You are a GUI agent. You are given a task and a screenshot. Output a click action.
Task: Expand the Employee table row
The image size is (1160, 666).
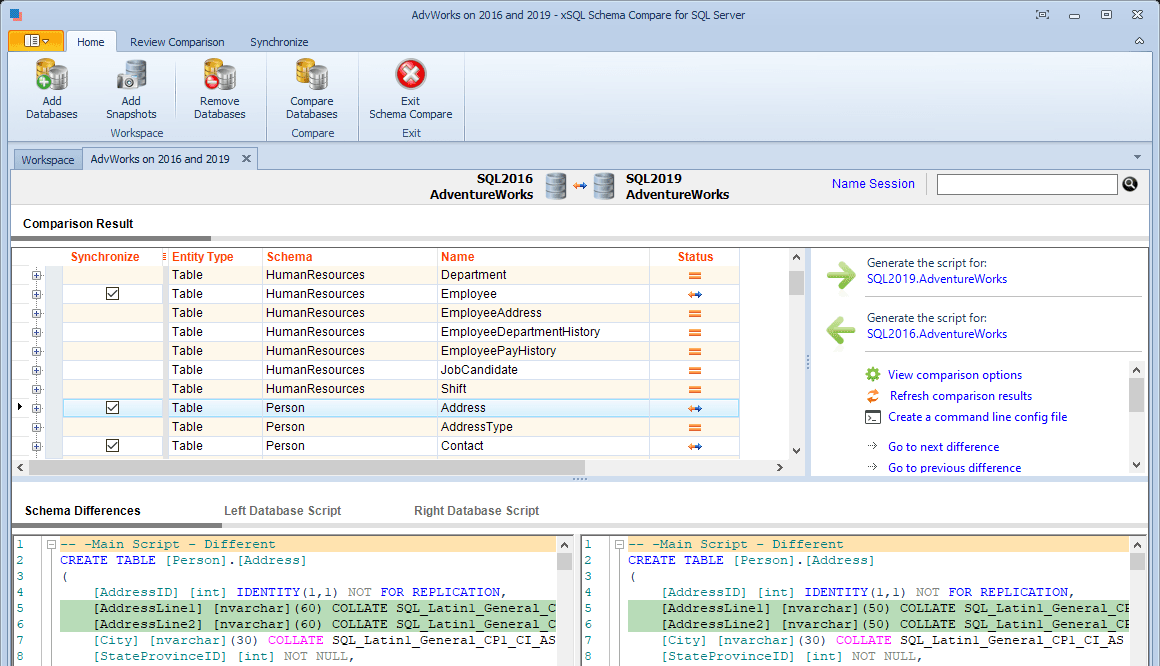pos(36,295)
